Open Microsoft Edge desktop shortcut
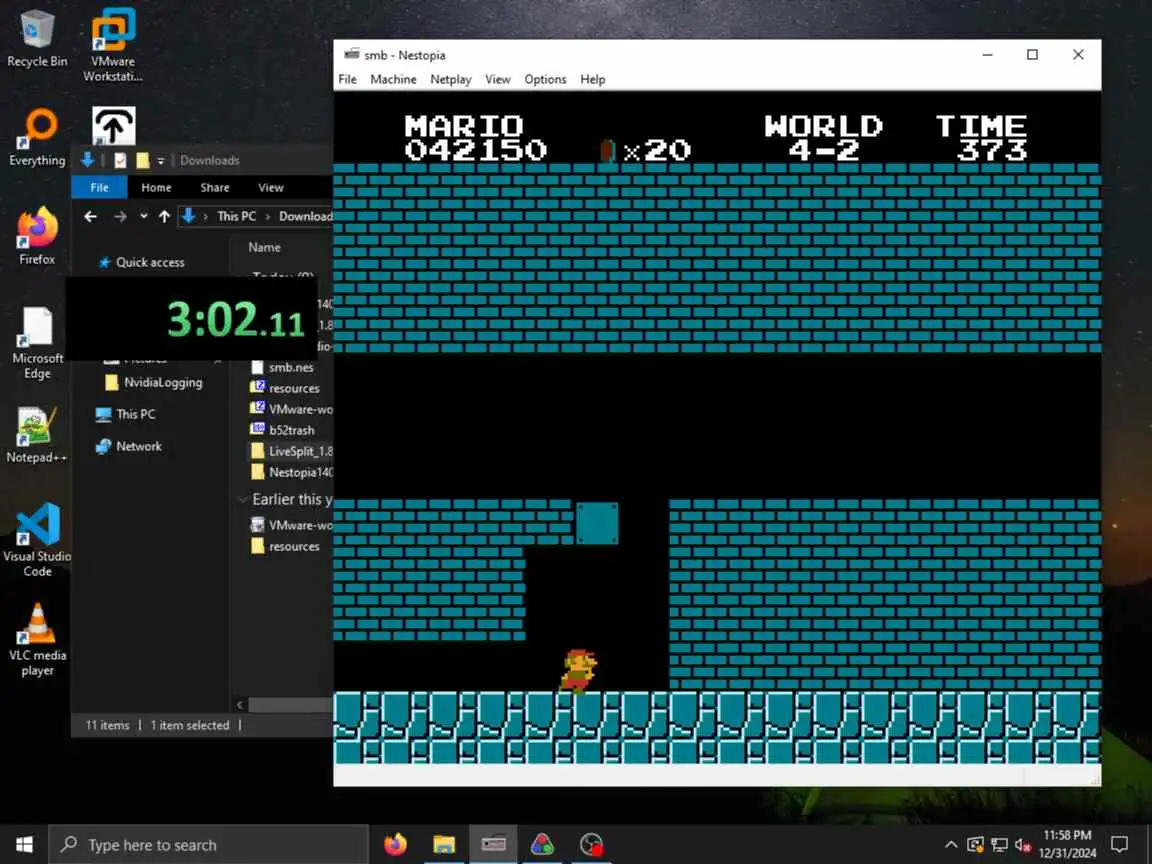Viewport: 1152px width, 864px height. click(x=37, y=342)
